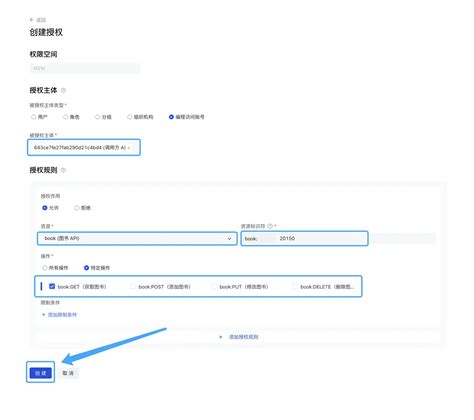Select the 分组 subject type radio
474x420 pixels.
click(x=97, y=117)
